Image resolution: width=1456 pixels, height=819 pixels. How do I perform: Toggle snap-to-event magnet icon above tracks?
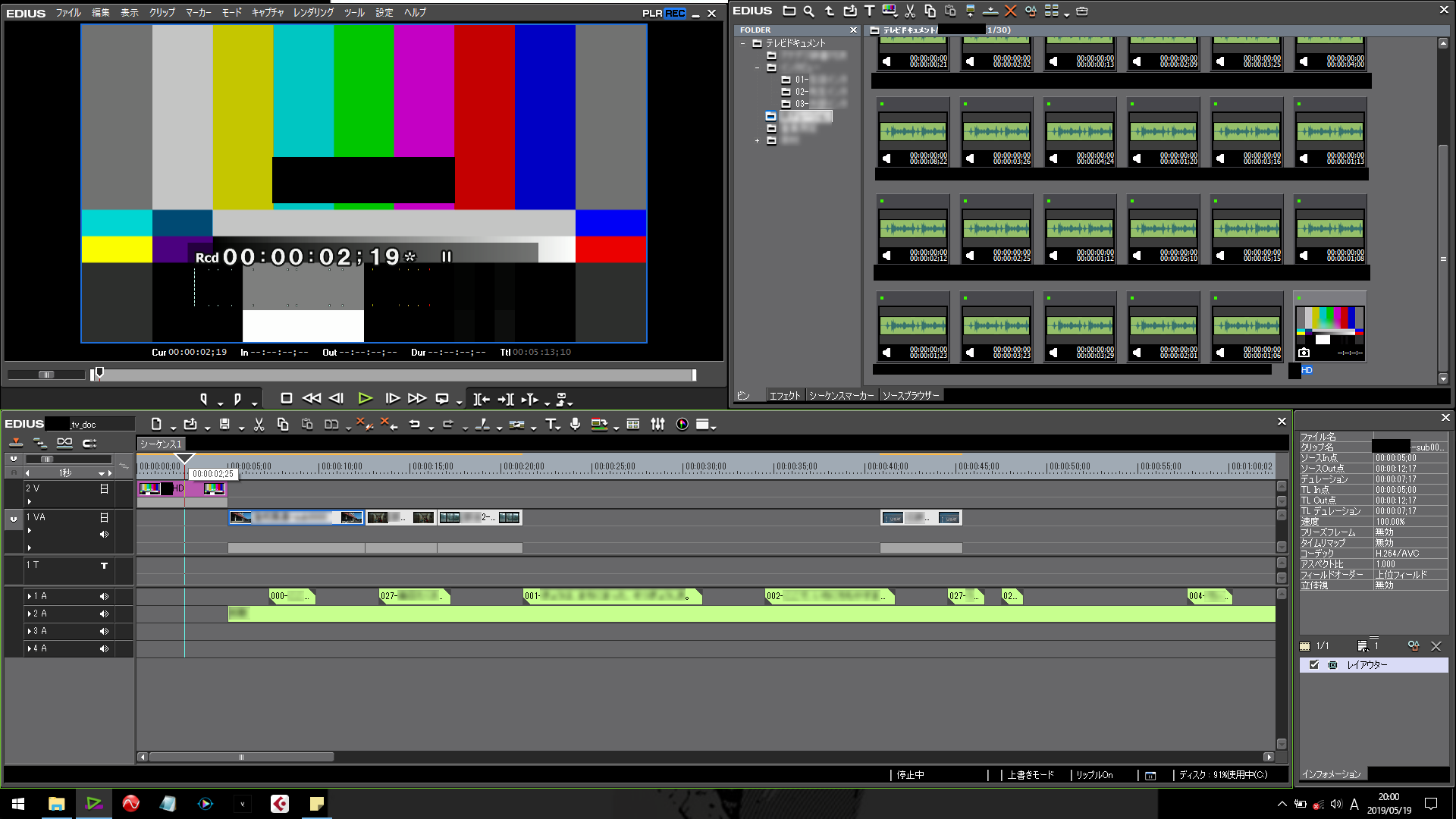(89, 443)
